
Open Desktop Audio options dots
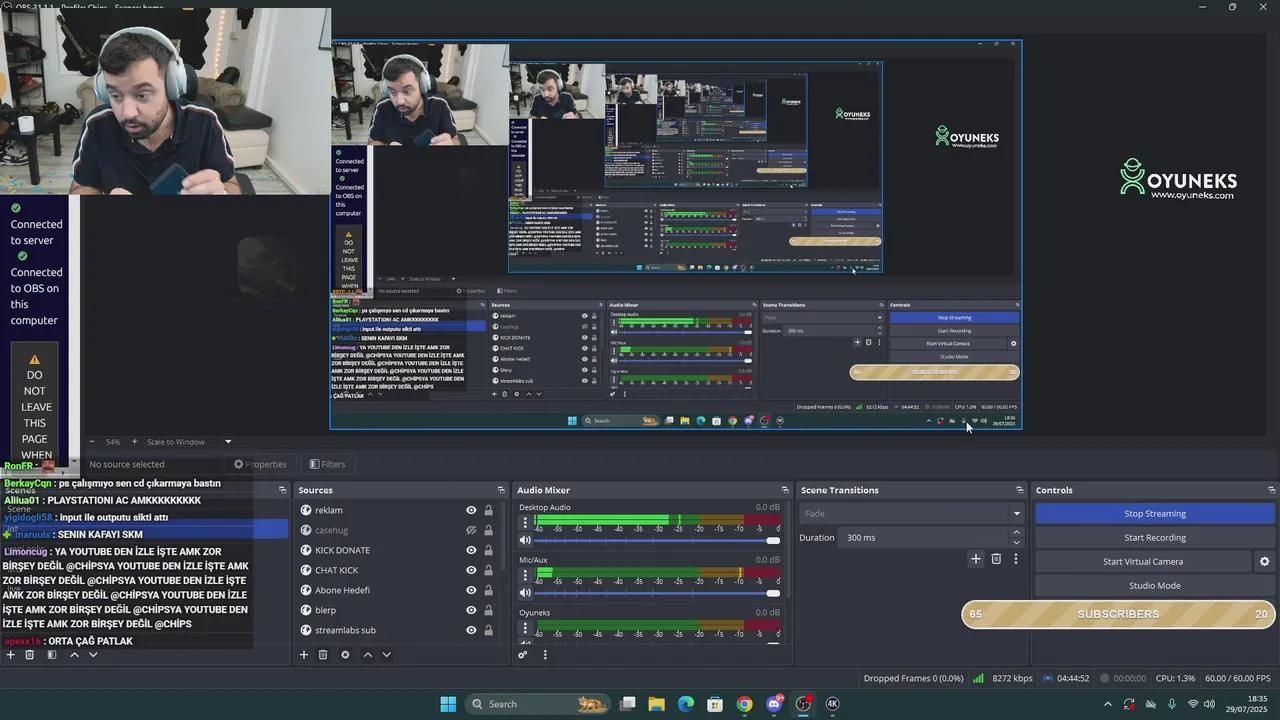[x=525, y=523]
